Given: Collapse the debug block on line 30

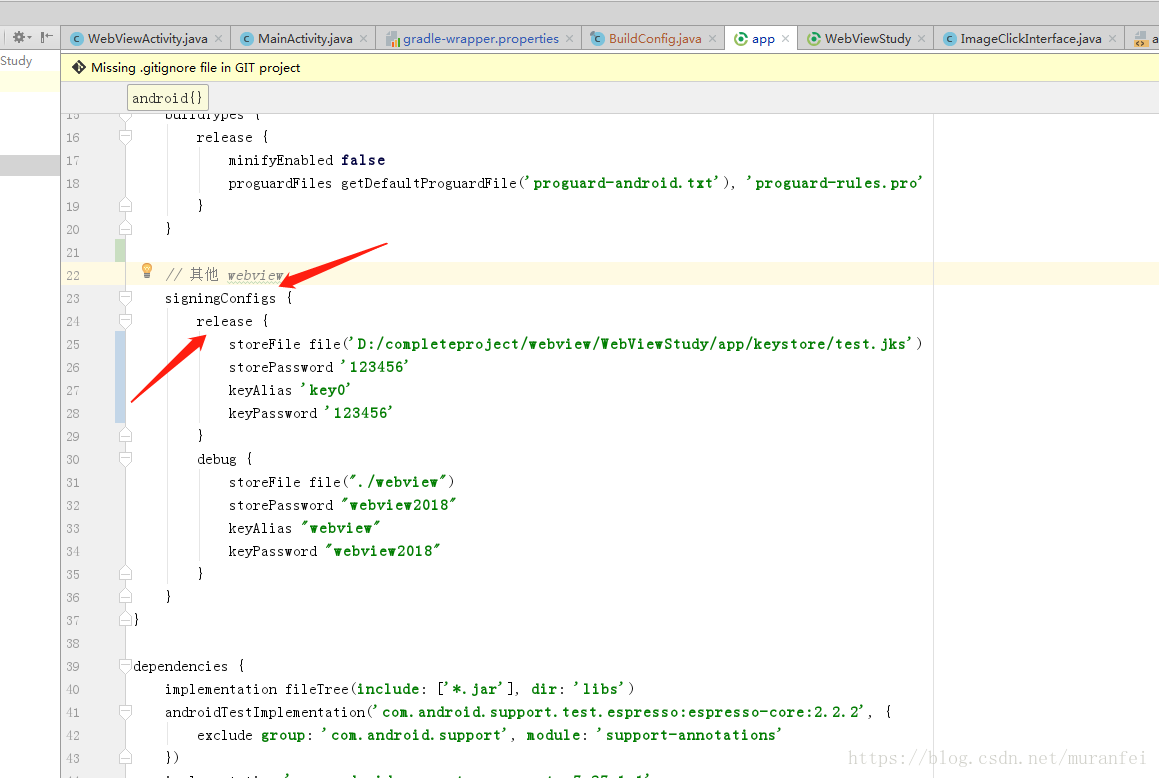Looking at the screenshot, I should point(126,459).
